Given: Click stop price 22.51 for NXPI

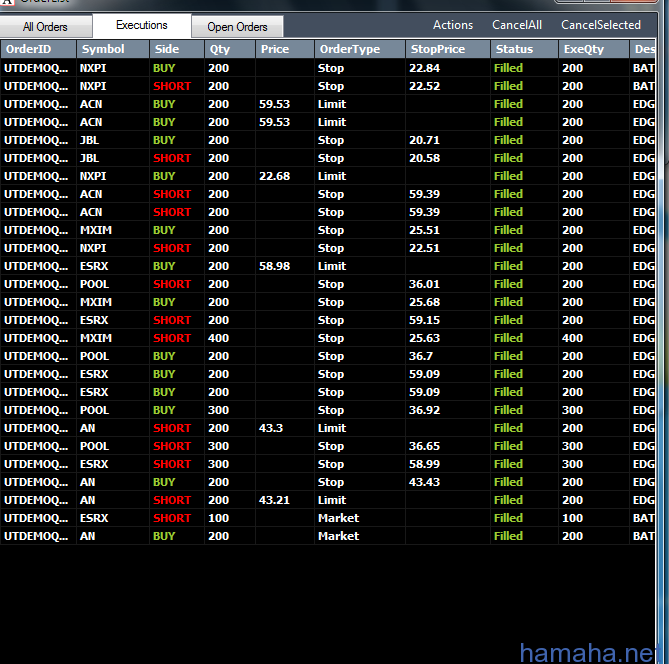Looking at the screenshot, I should [448, 248].
